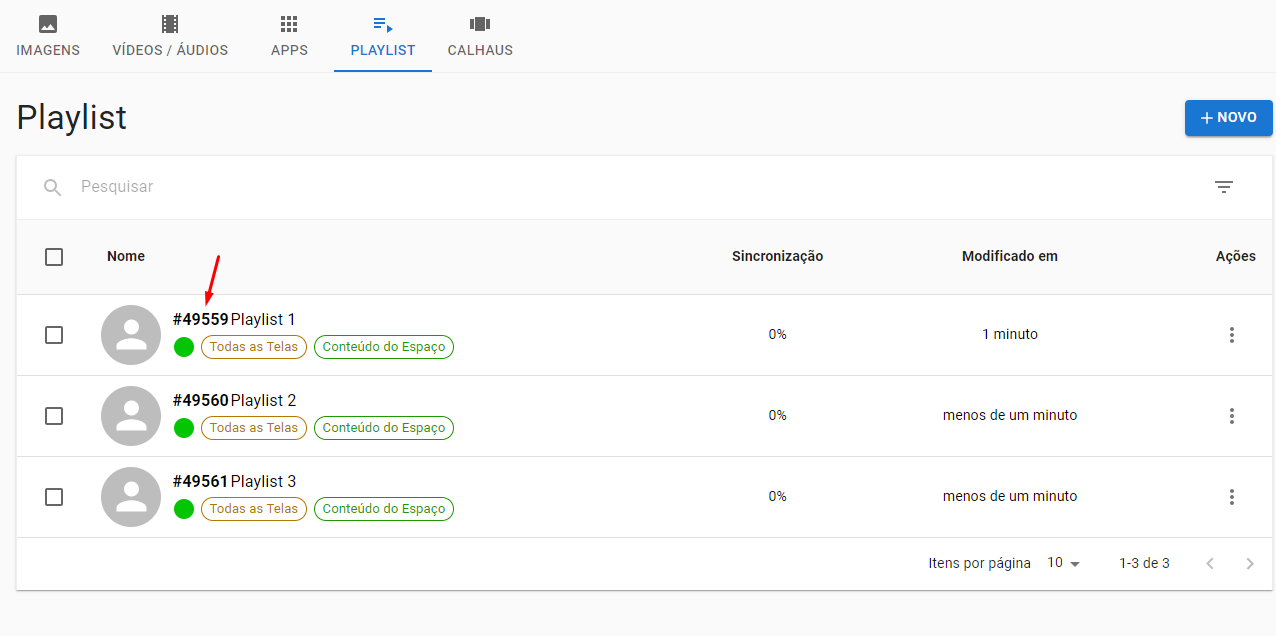Viewport: 1276px width, 636px height.
Task: Open the items per page dropdown
Action: pos(1064,563)
